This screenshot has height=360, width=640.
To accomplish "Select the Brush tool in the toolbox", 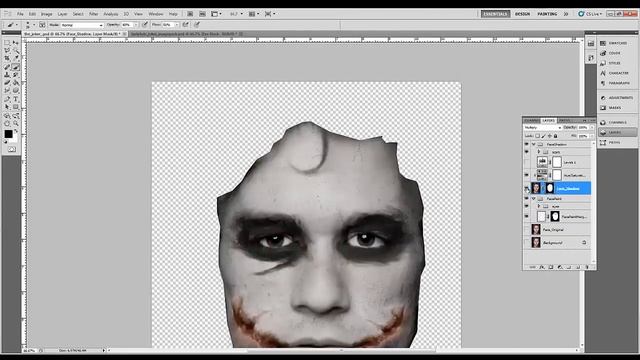I will [16, 67].
